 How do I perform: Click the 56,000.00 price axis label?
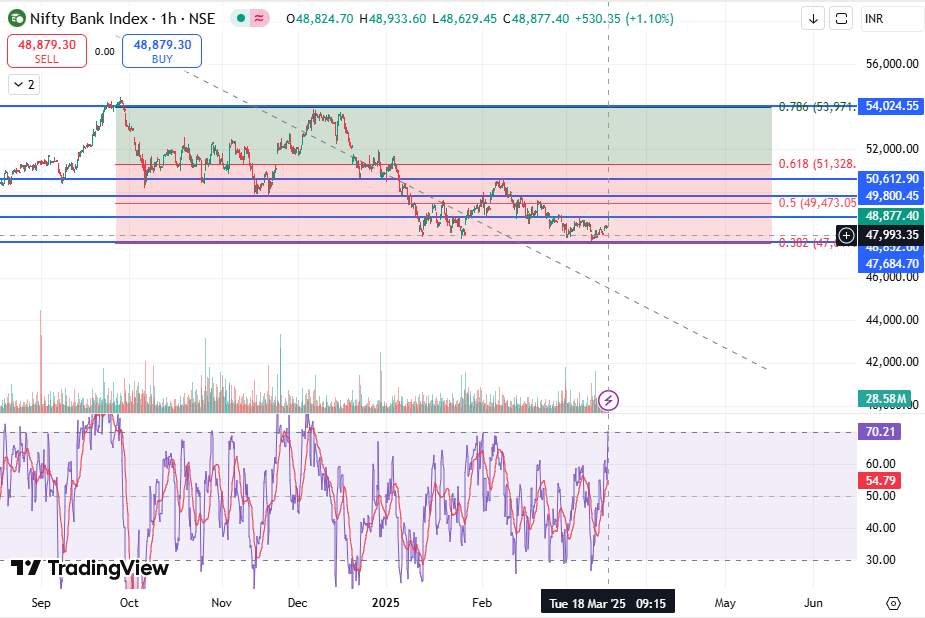[x=892, y=64]
